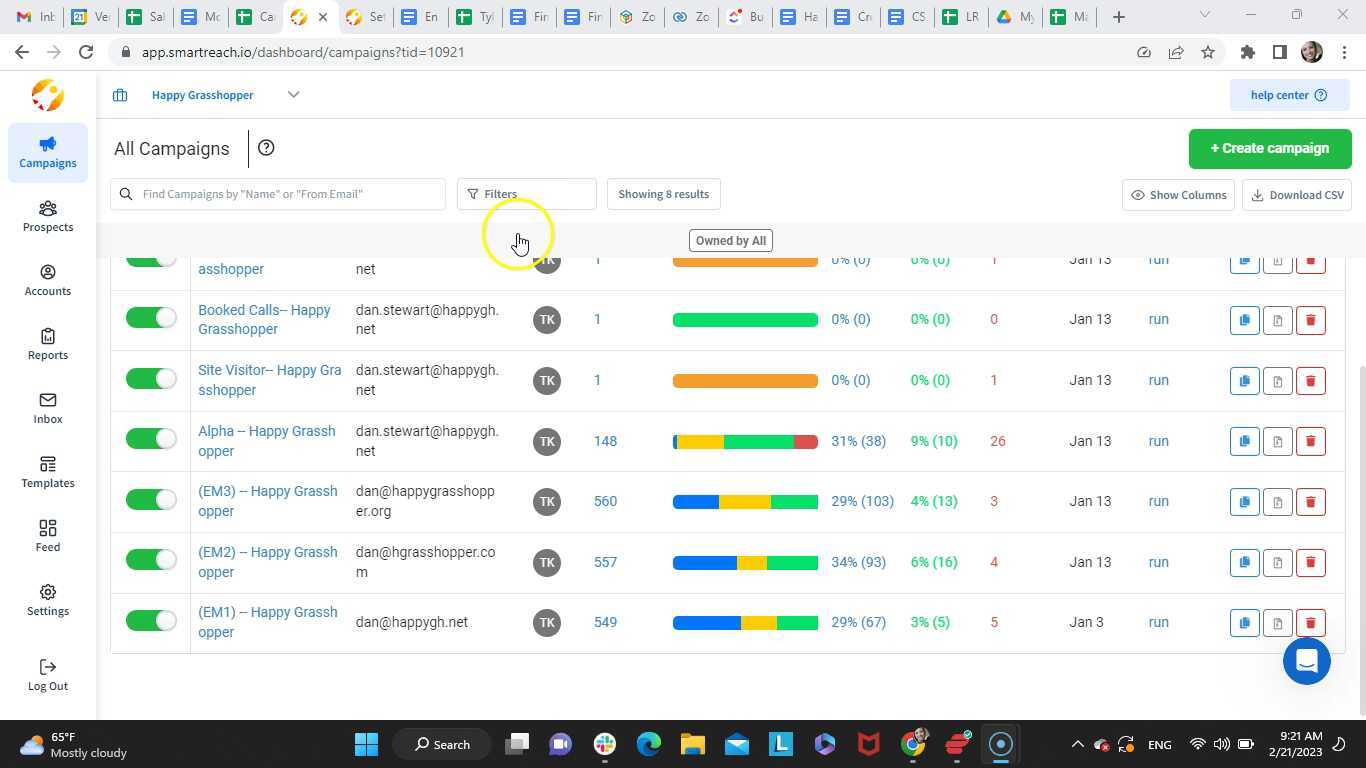Open the Inbox in sidebar
The height and width of the screenshot is (768, 1366).
pos(48,408)
